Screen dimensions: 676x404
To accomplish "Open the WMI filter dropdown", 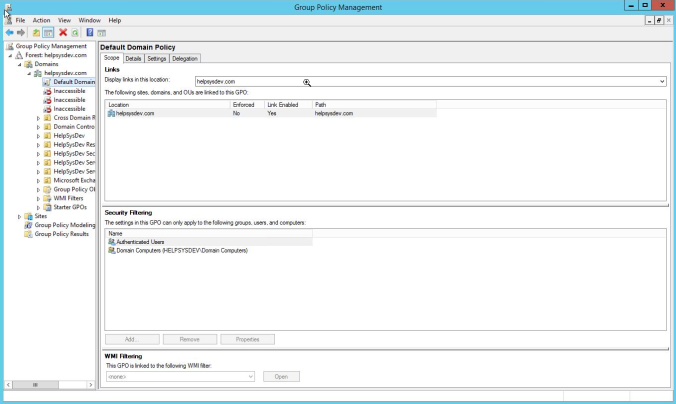I will 251,376.
